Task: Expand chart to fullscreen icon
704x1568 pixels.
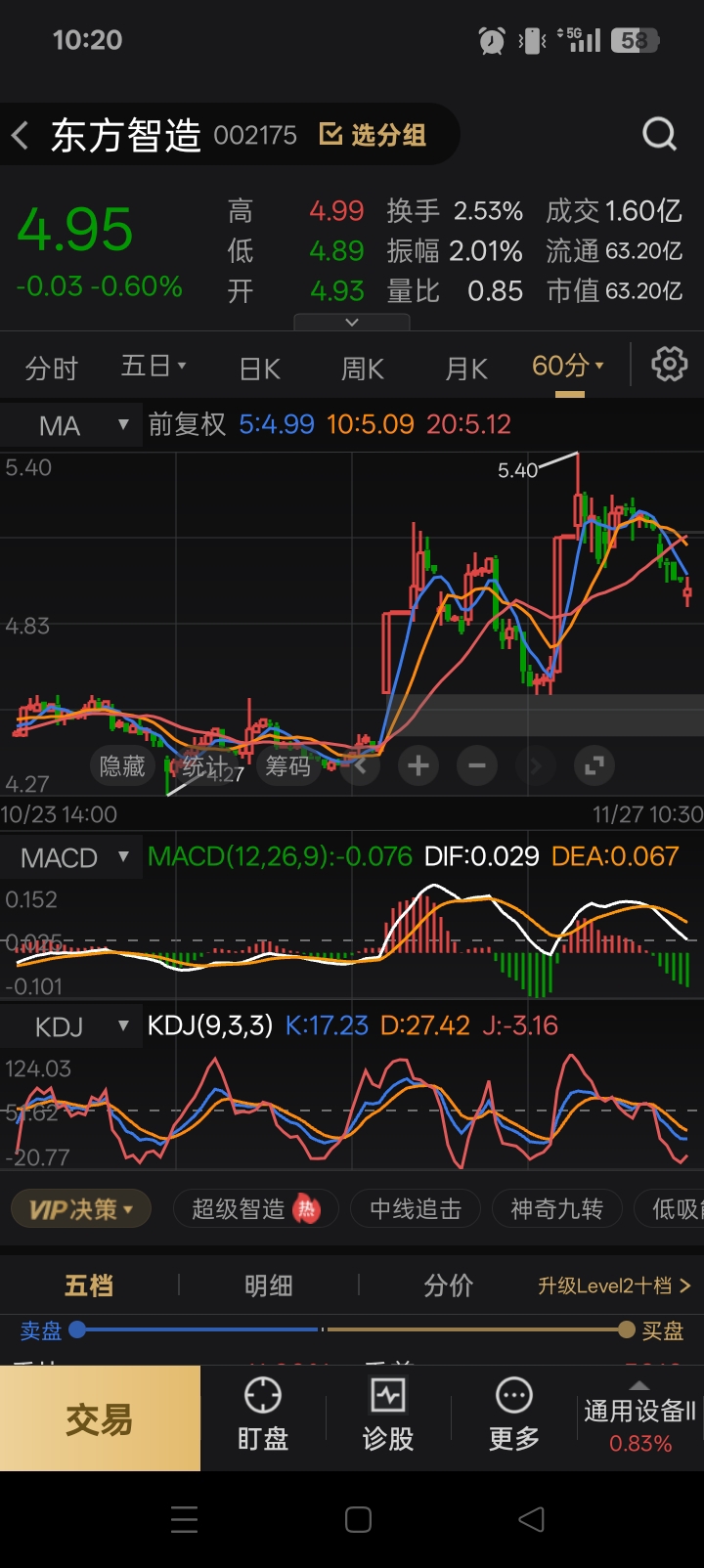Action: tap(594, 765)
